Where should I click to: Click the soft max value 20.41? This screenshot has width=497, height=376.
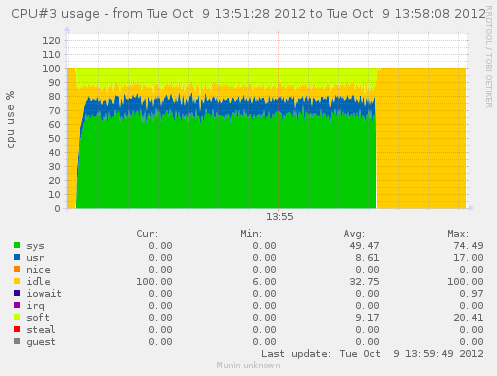click(468, 318)
